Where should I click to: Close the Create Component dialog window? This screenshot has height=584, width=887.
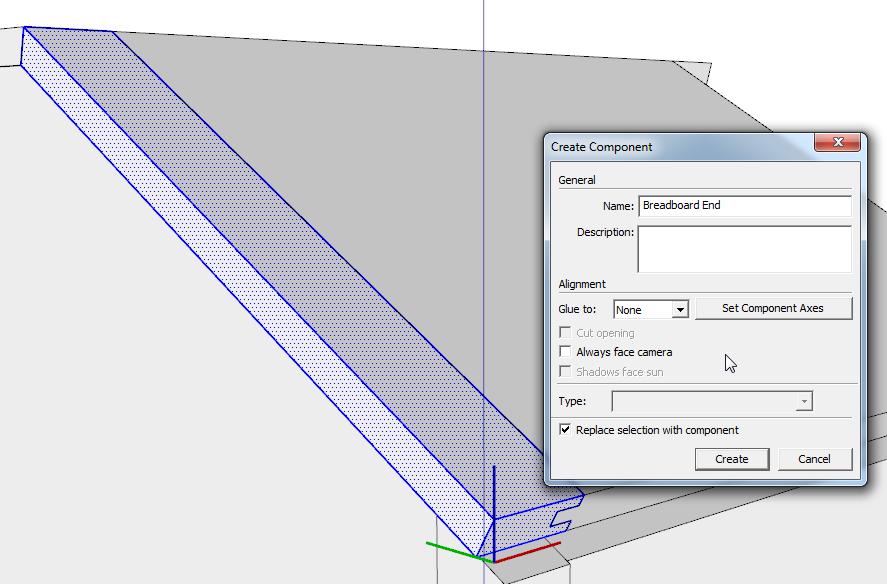tap(838, 143)
